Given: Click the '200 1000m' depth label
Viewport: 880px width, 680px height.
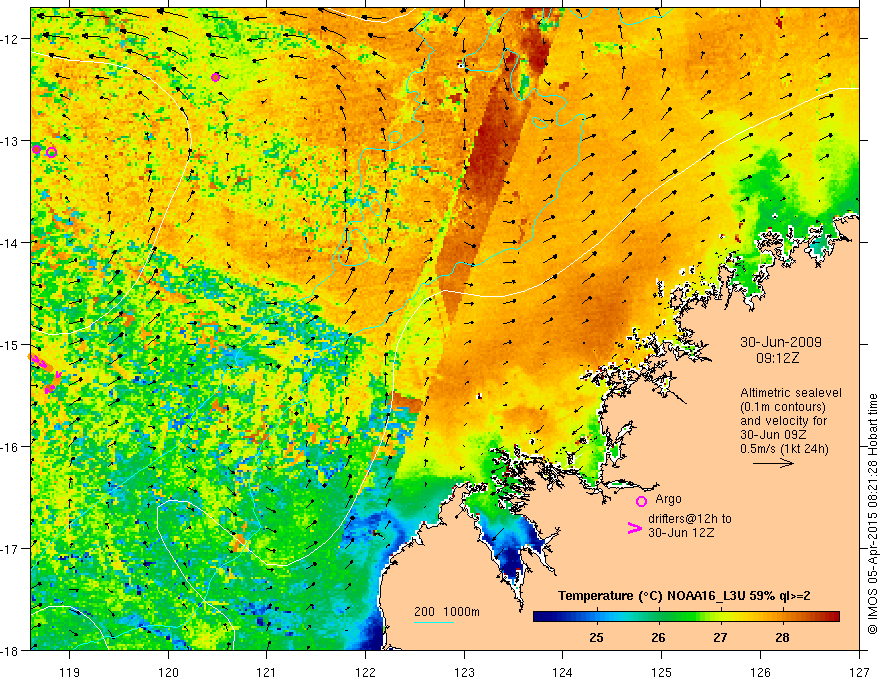Looking at the screenshot, I should (447, 612).
